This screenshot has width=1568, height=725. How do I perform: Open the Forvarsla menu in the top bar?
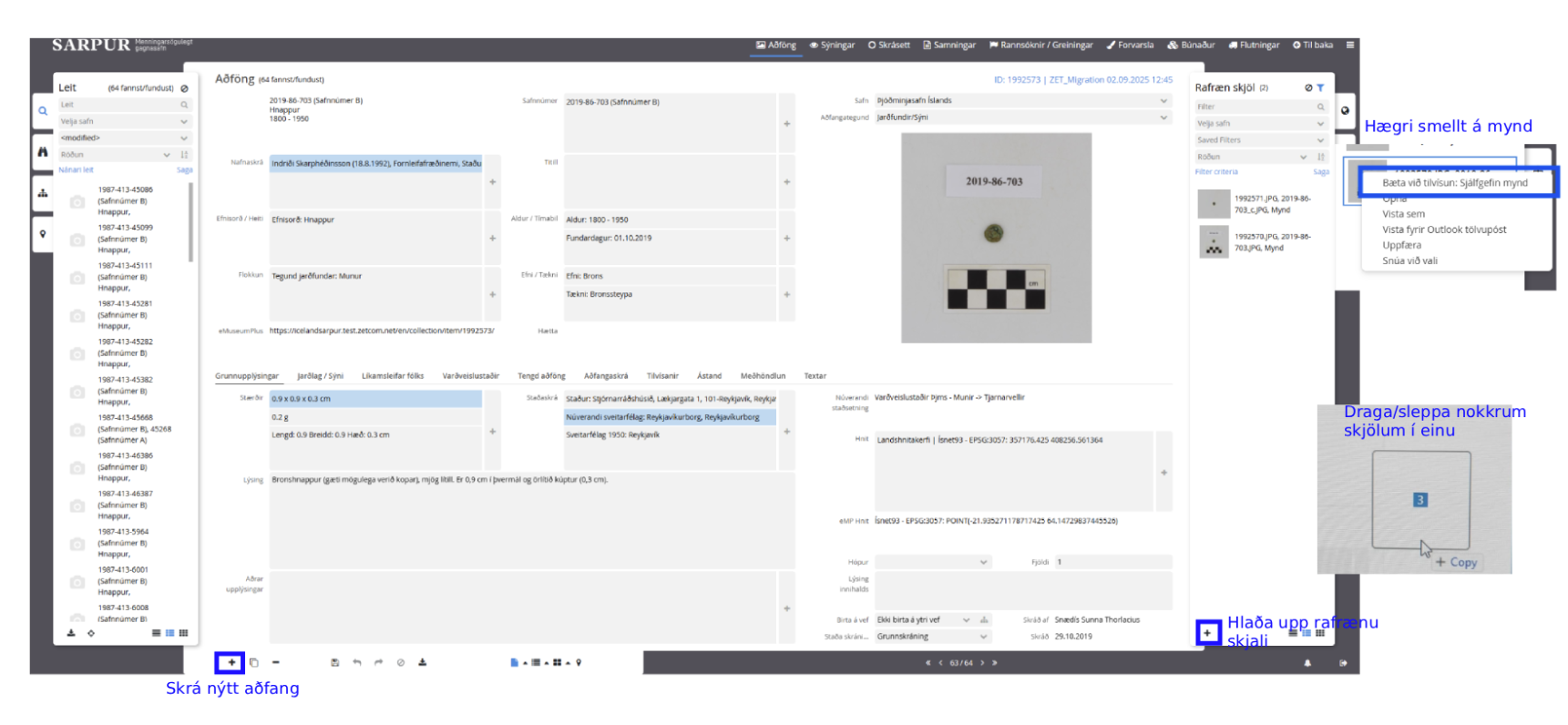click(x=1130, y=45)
